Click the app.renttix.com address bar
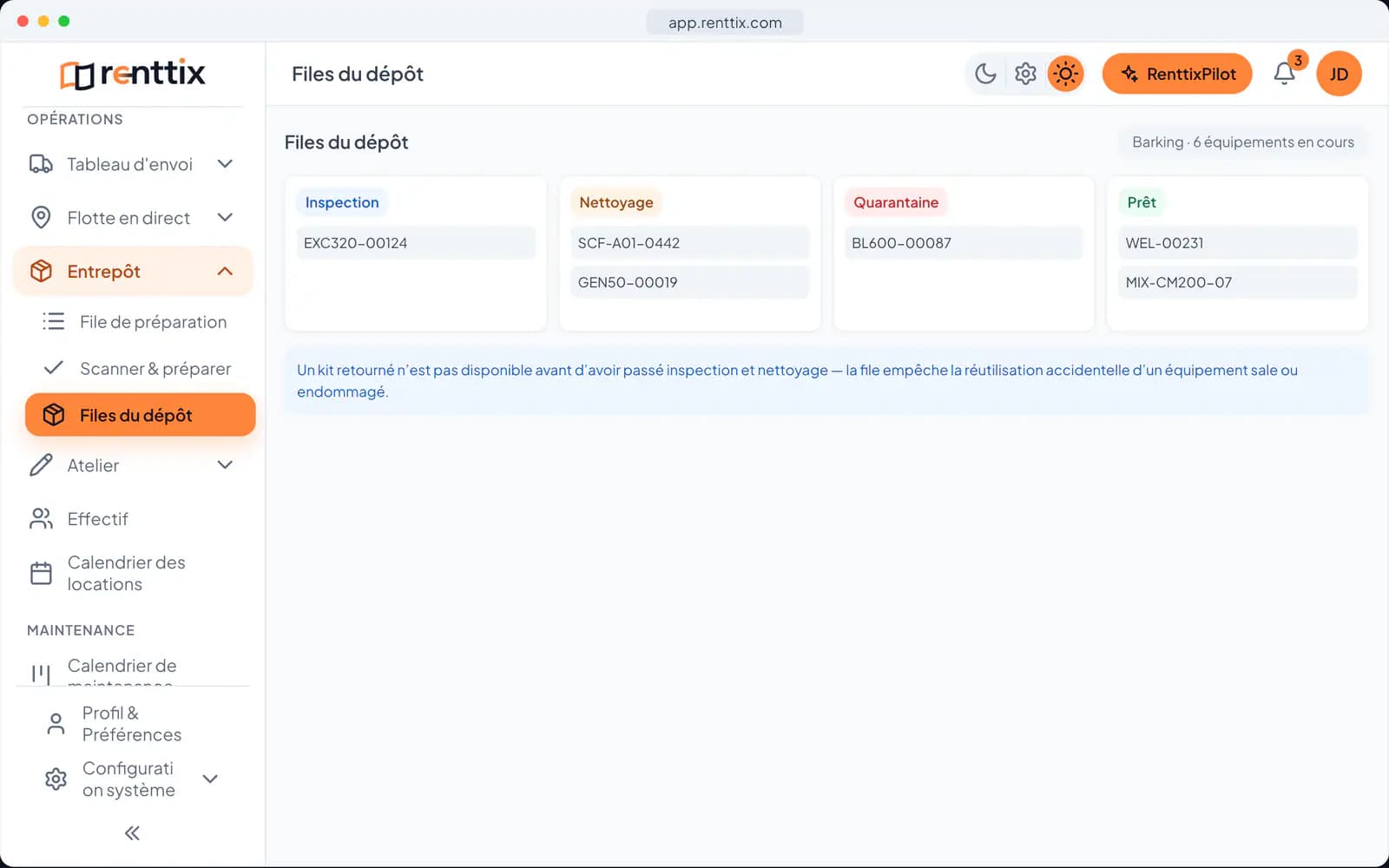The image size is (1389, 868). tap(725, 23)
